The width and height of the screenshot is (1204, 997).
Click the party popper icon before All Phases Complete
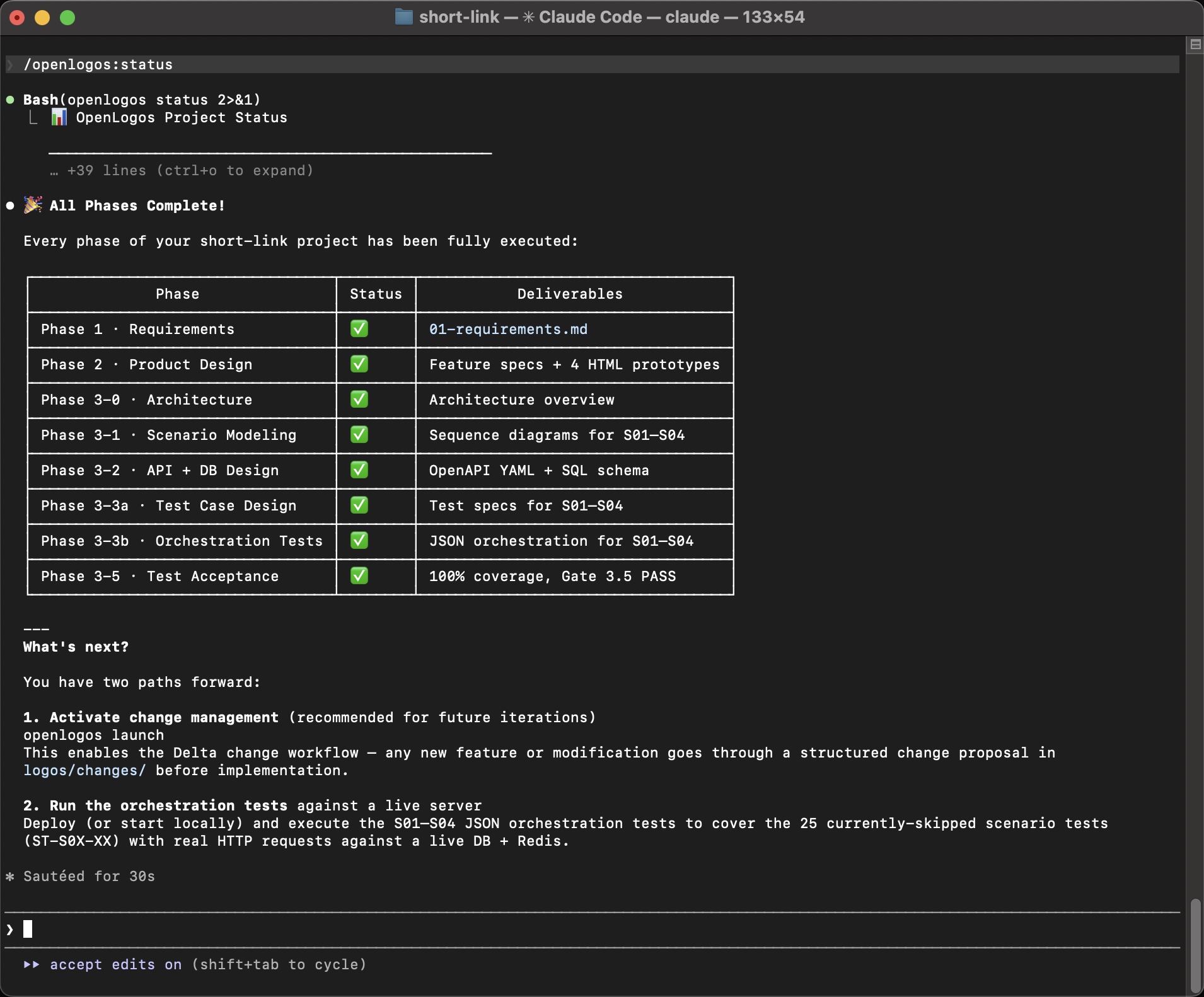(x=33, y=205)
